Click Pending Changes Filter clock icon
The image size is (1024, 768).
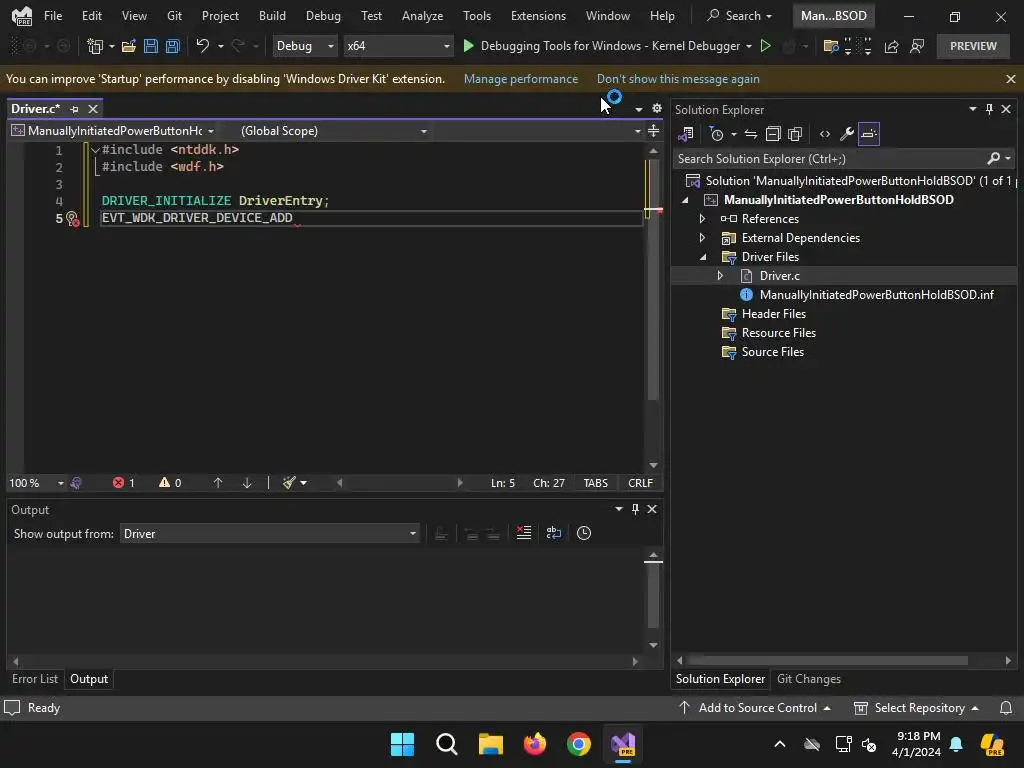(x=716, y=134)
